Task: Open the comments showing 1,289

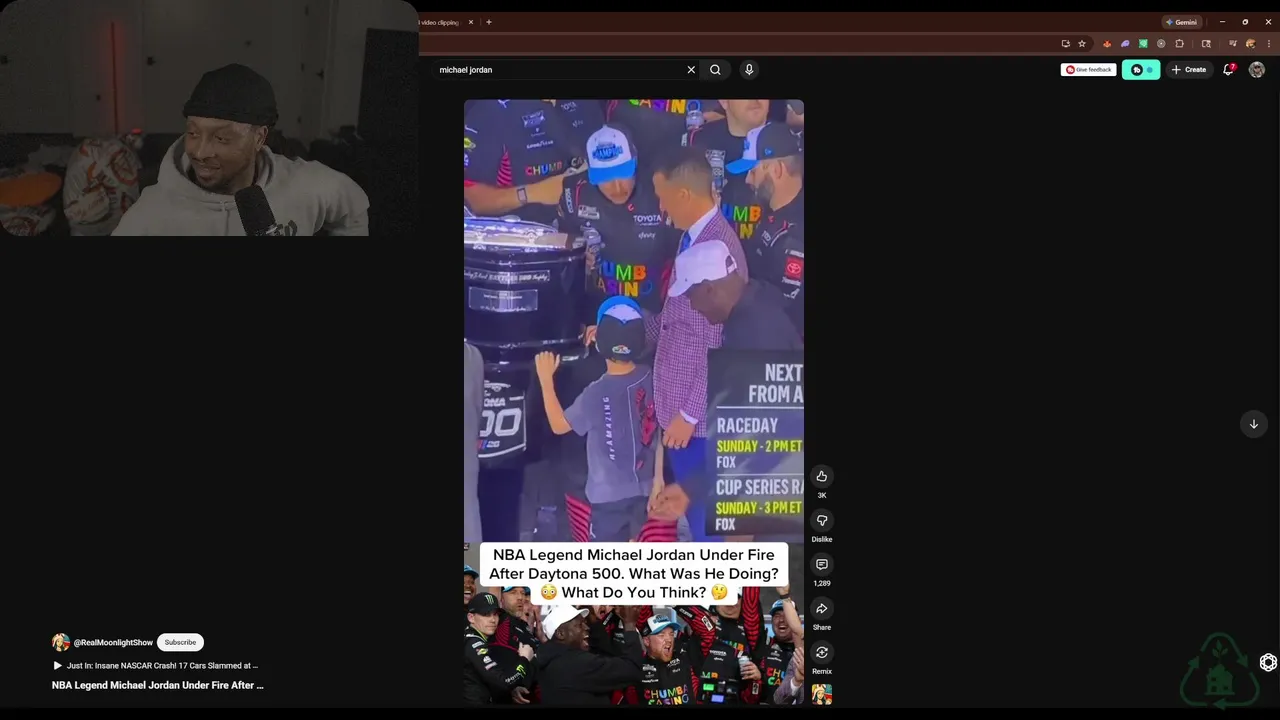Action: click(x=822, y=564)
